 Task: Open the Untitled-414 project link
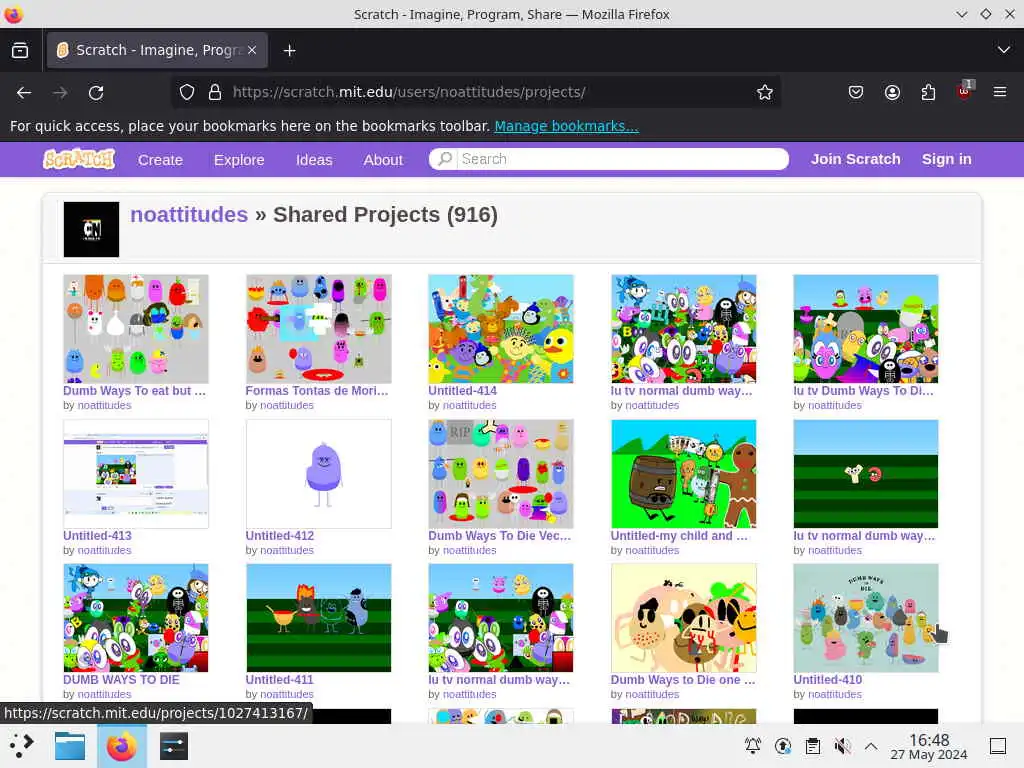[462, 391]
